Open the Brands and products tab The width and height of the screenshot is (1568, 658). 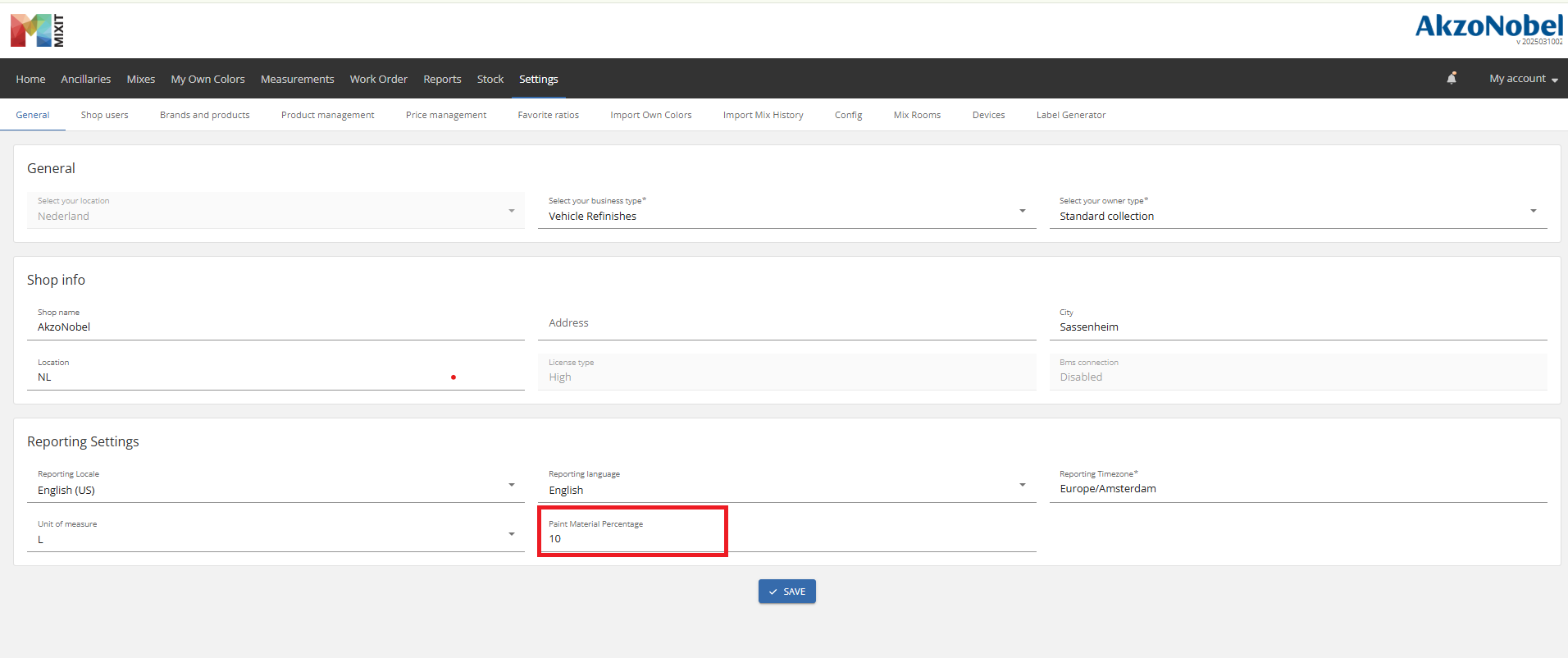[x=205, y=115]
